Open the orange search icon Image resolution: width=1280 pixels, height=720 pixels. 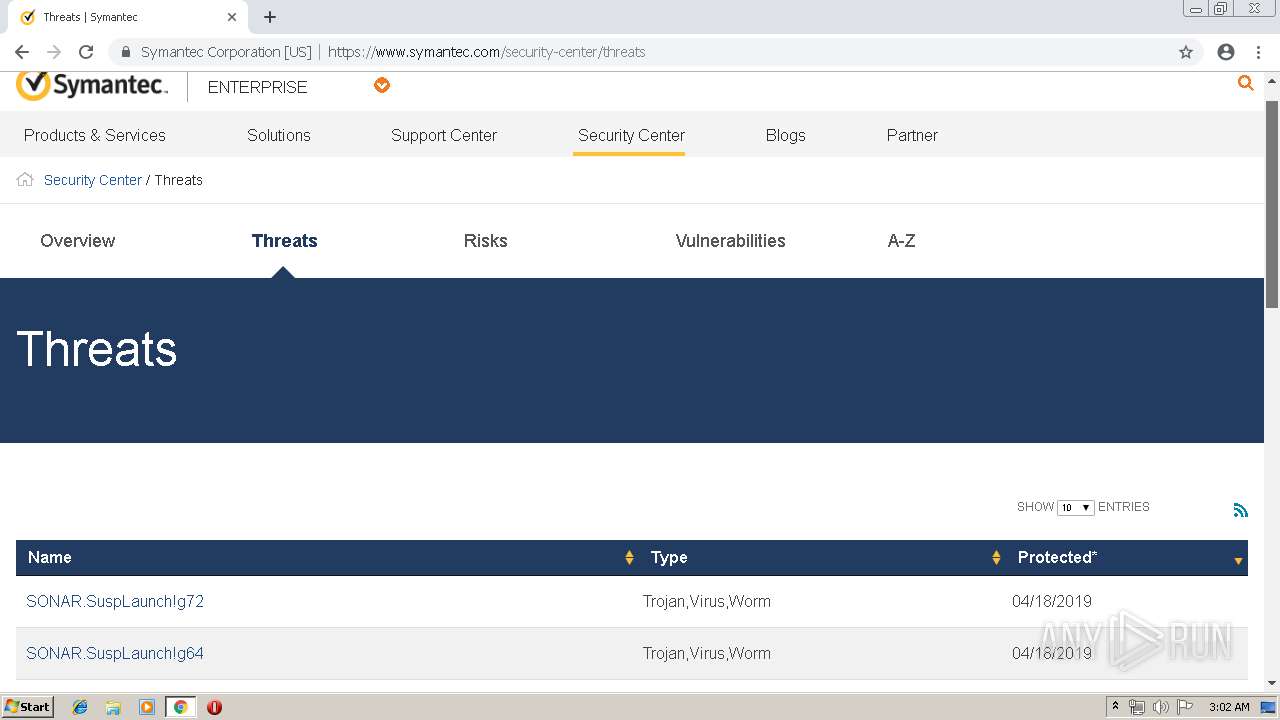coord(1245,83)
